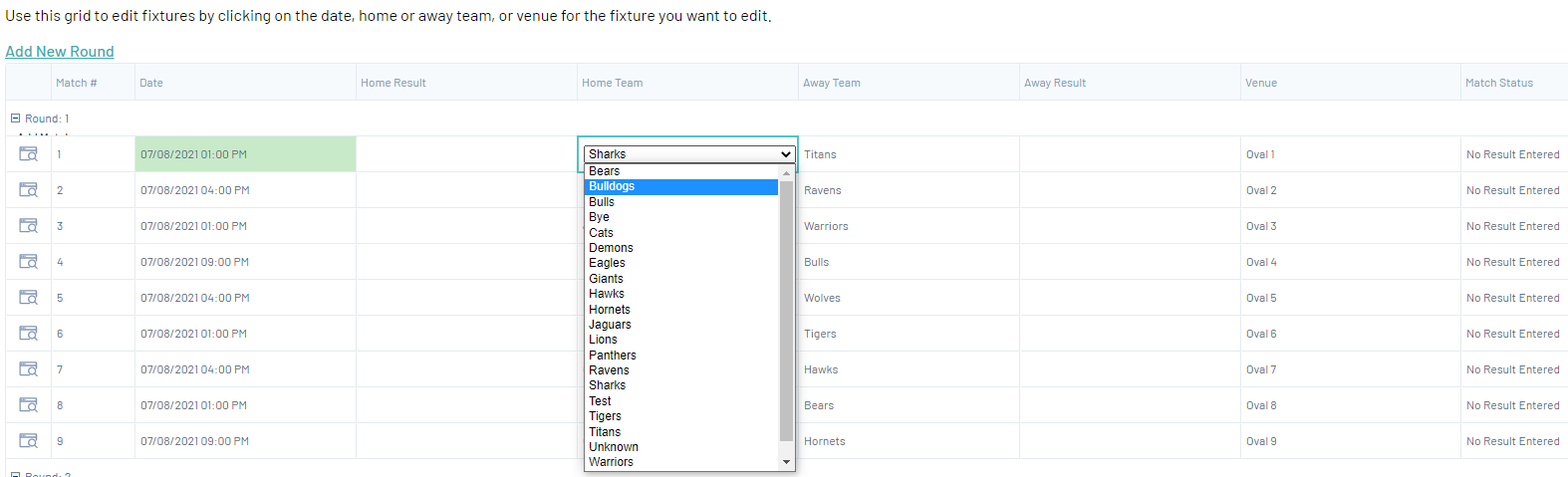1568x477 pixels.
Task: Open match 9 details icon
Action: 28,441
